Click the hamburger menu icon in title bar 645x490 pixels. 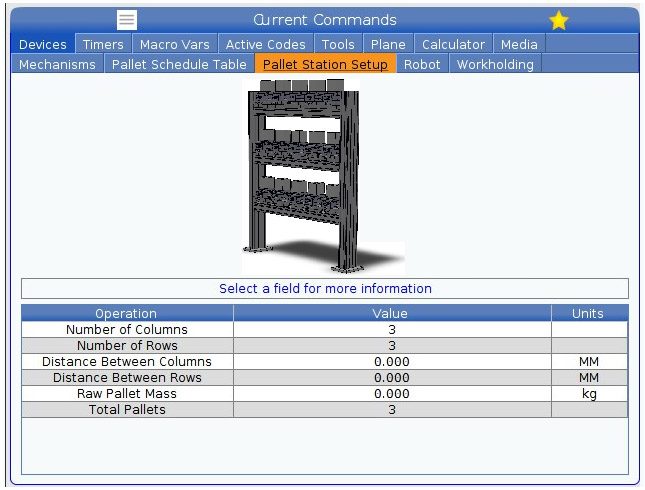[x=127, y=20]
